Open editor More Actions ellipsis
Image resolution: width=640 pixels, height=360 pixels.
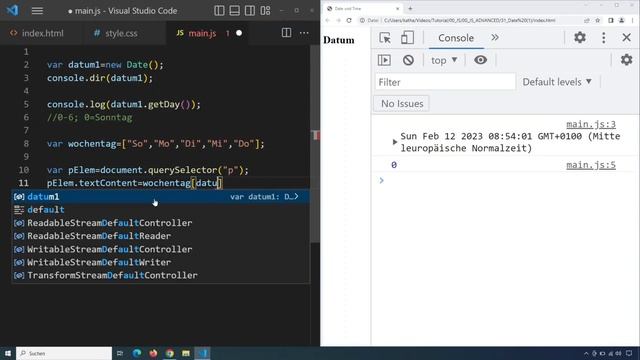click(x=304, y=33)
